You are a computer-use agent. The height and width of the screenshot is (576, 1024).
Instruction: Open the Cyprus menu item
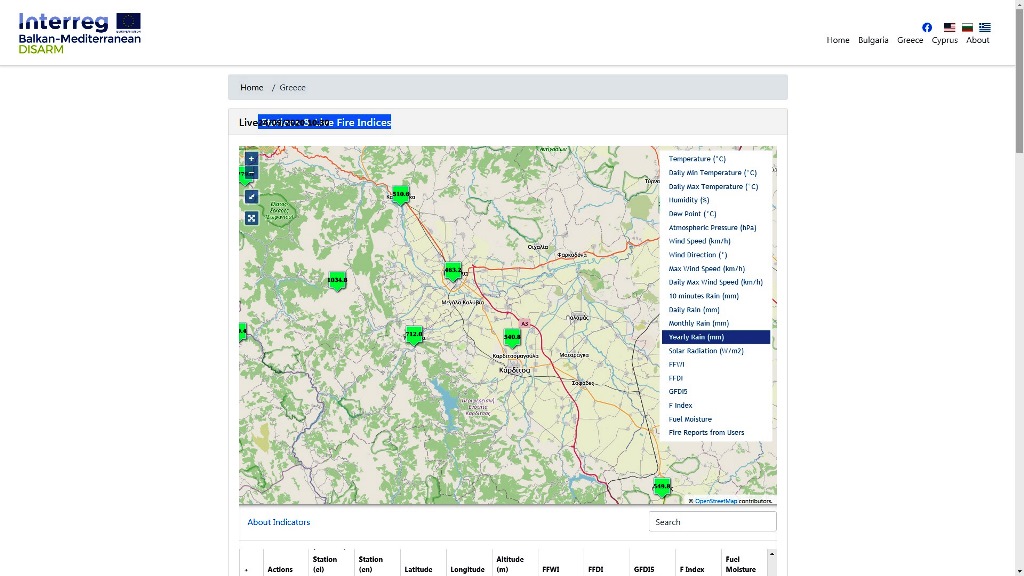click(x=944, y=40)
